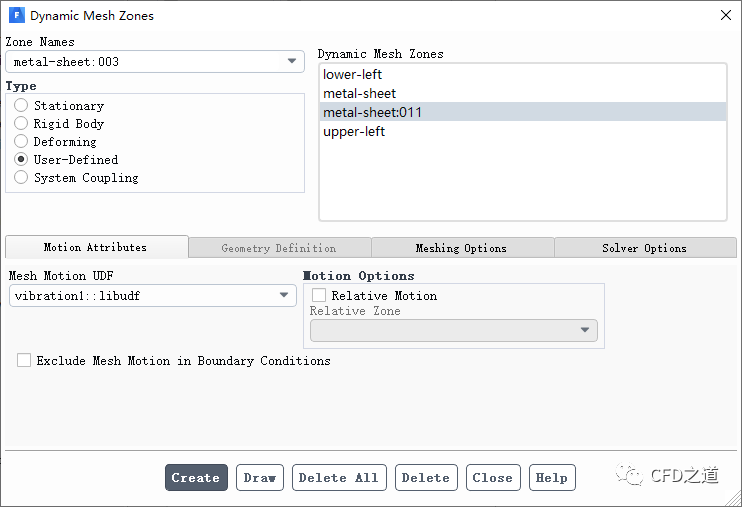The height and width of the screenshot is (507, 742).
Task: Select the Stationary radio button
Action: click(x=21, y=106)
